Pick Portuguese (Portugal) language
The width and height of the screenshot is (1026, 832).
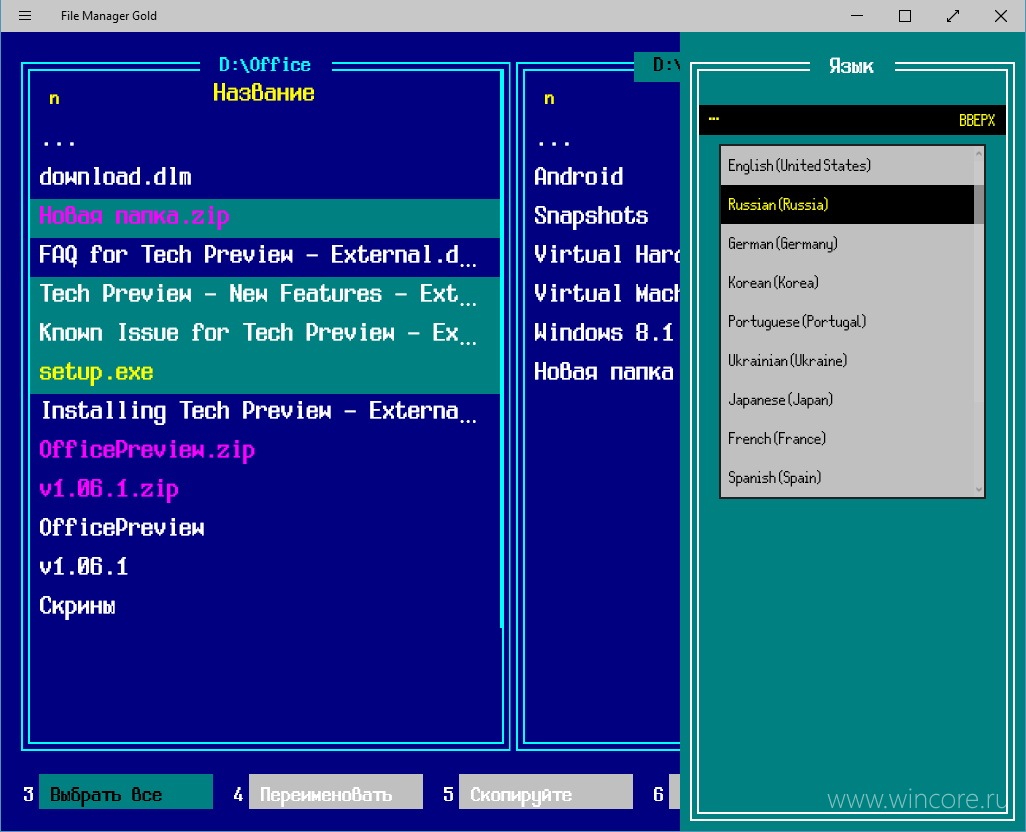pos(847,322)
